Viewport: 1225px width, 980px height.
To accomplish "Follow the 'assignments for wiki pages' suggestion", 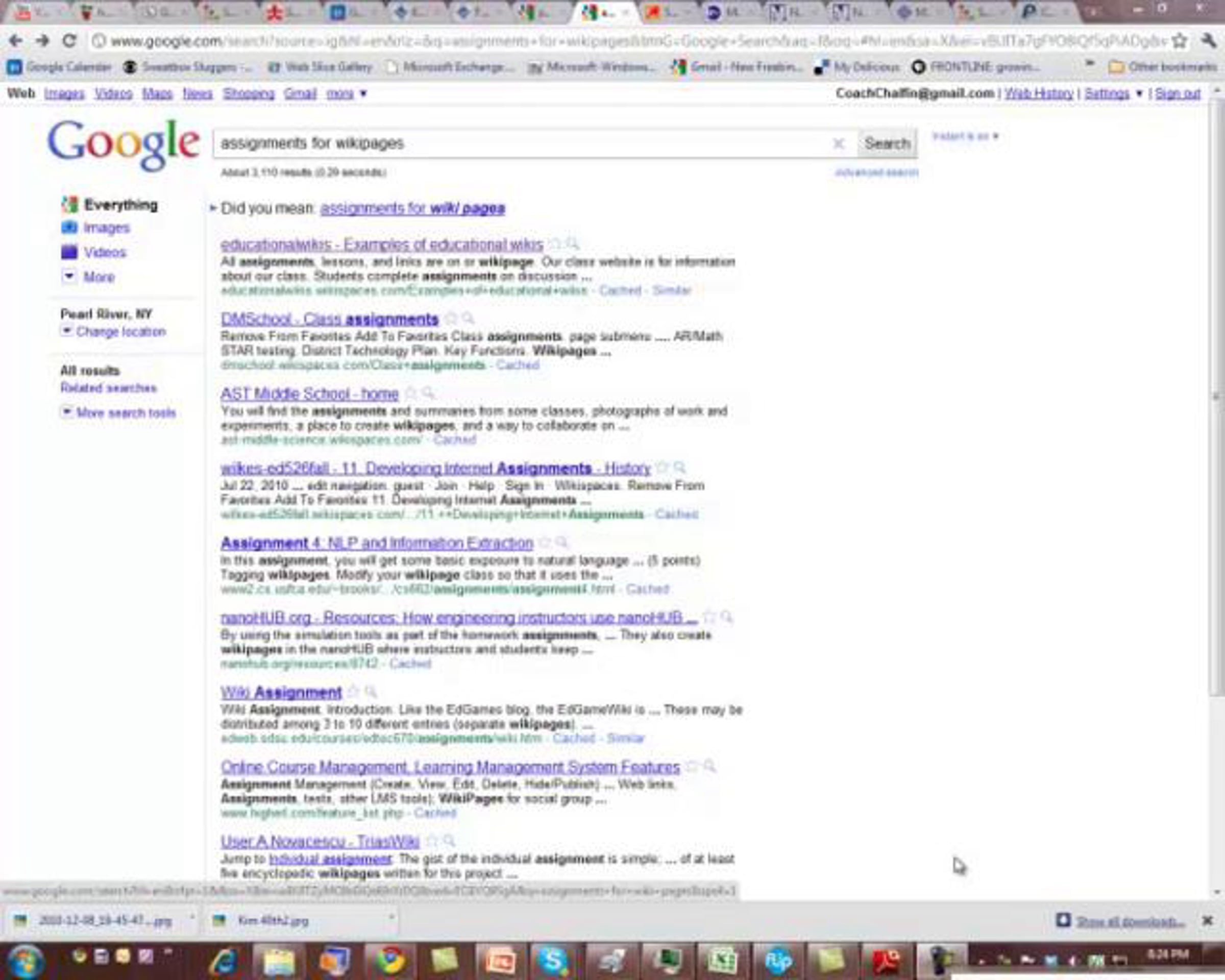I will click(412, 208).
